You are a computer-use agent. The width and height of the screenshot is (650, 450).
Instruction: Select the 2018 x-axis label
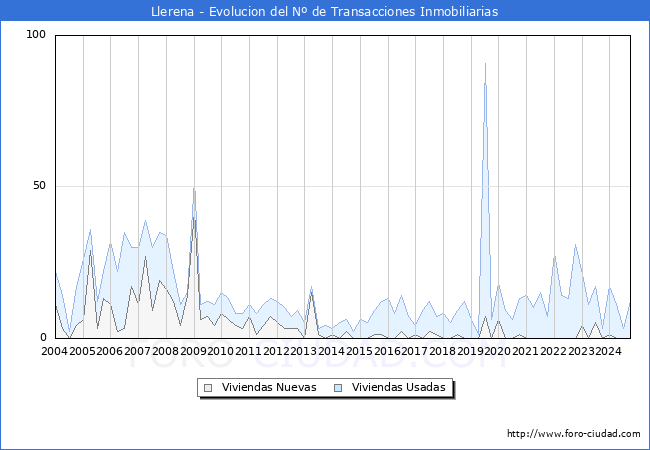pos(442,351)
